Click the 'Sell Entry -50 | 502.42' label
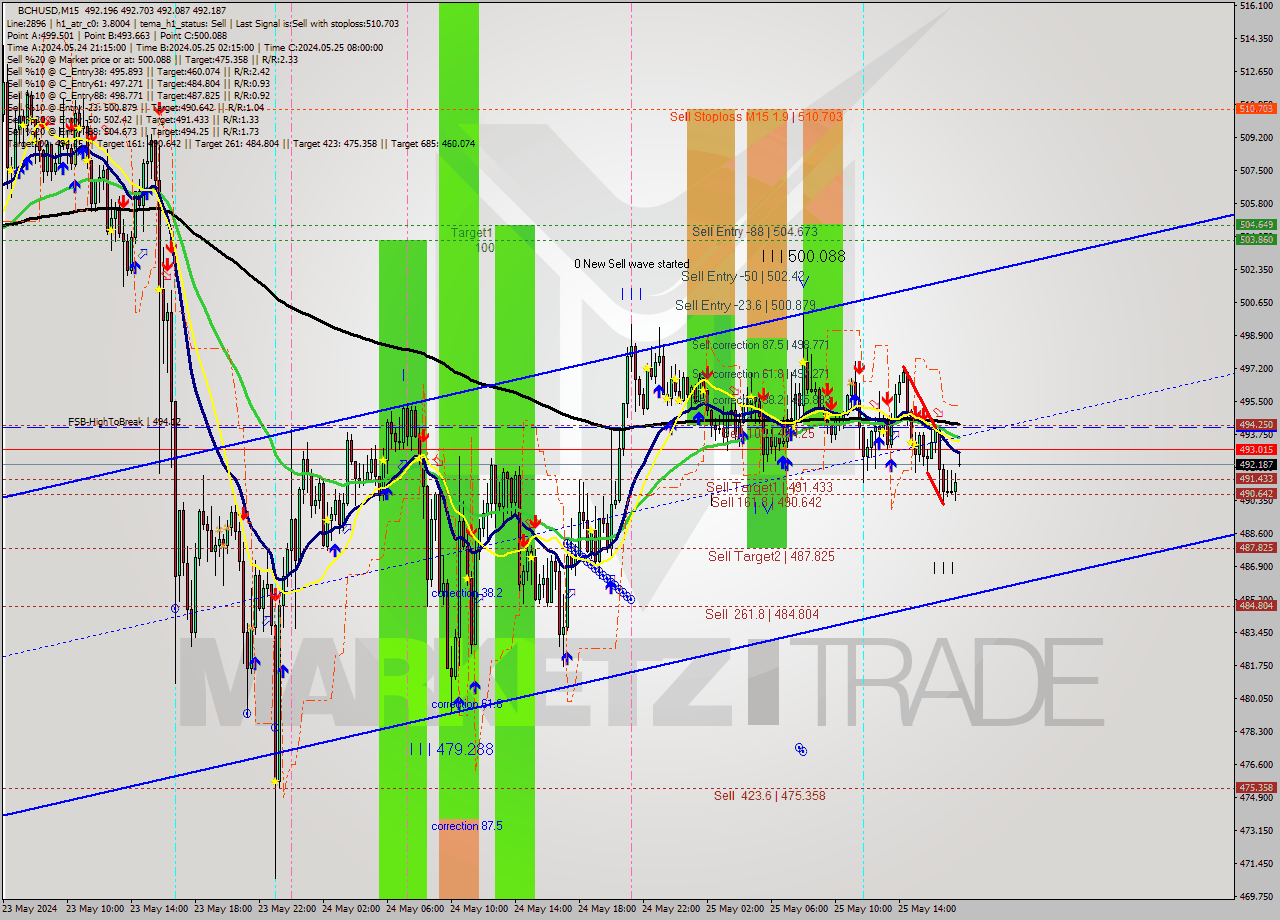The image size is (1280, 920). tap(743, 276)
